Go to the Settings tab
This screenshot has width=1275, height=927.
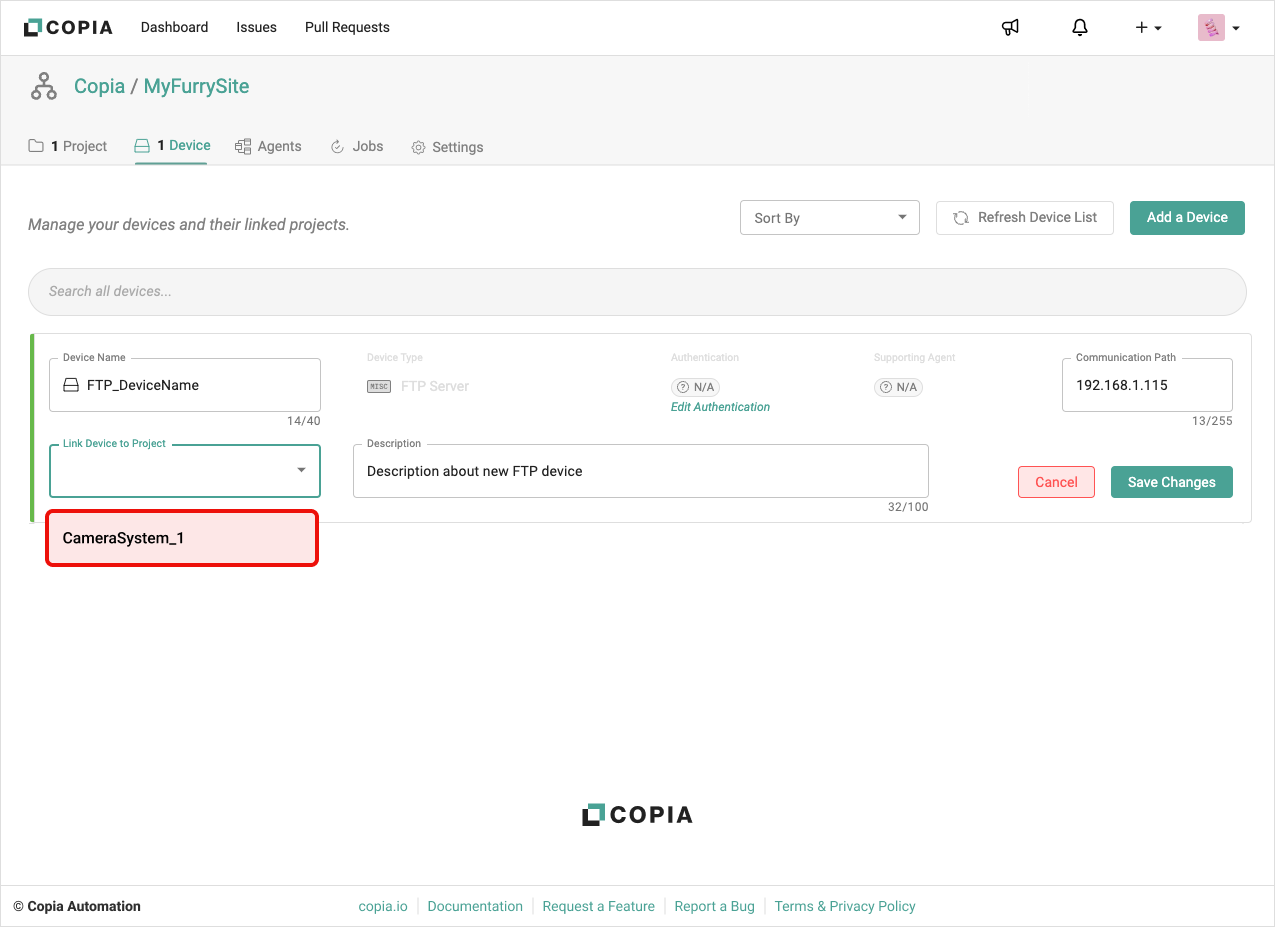(x=447, y=147)
